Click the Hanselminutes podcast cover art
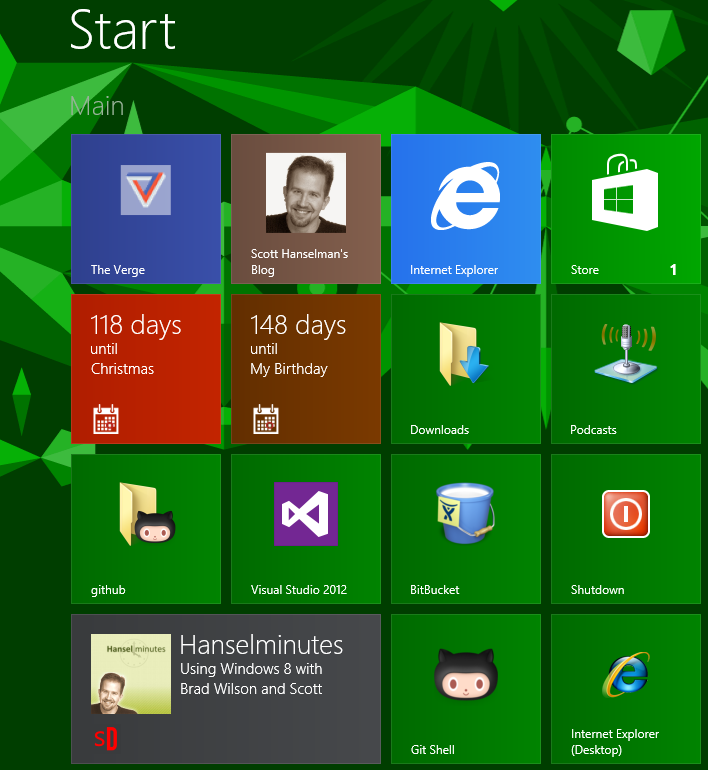The height and width of the screenshot is (770, 708). point(131,674)
